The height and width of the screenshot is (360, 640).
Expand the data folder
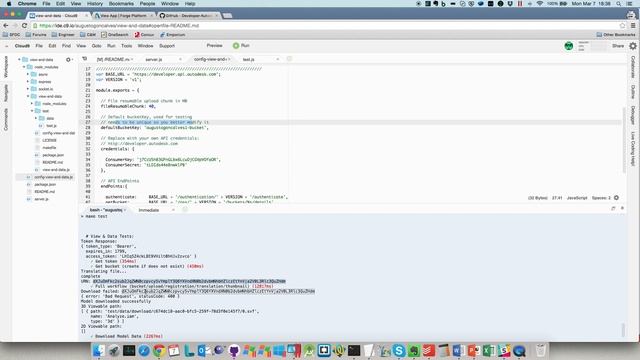click(x=36, y=118)
